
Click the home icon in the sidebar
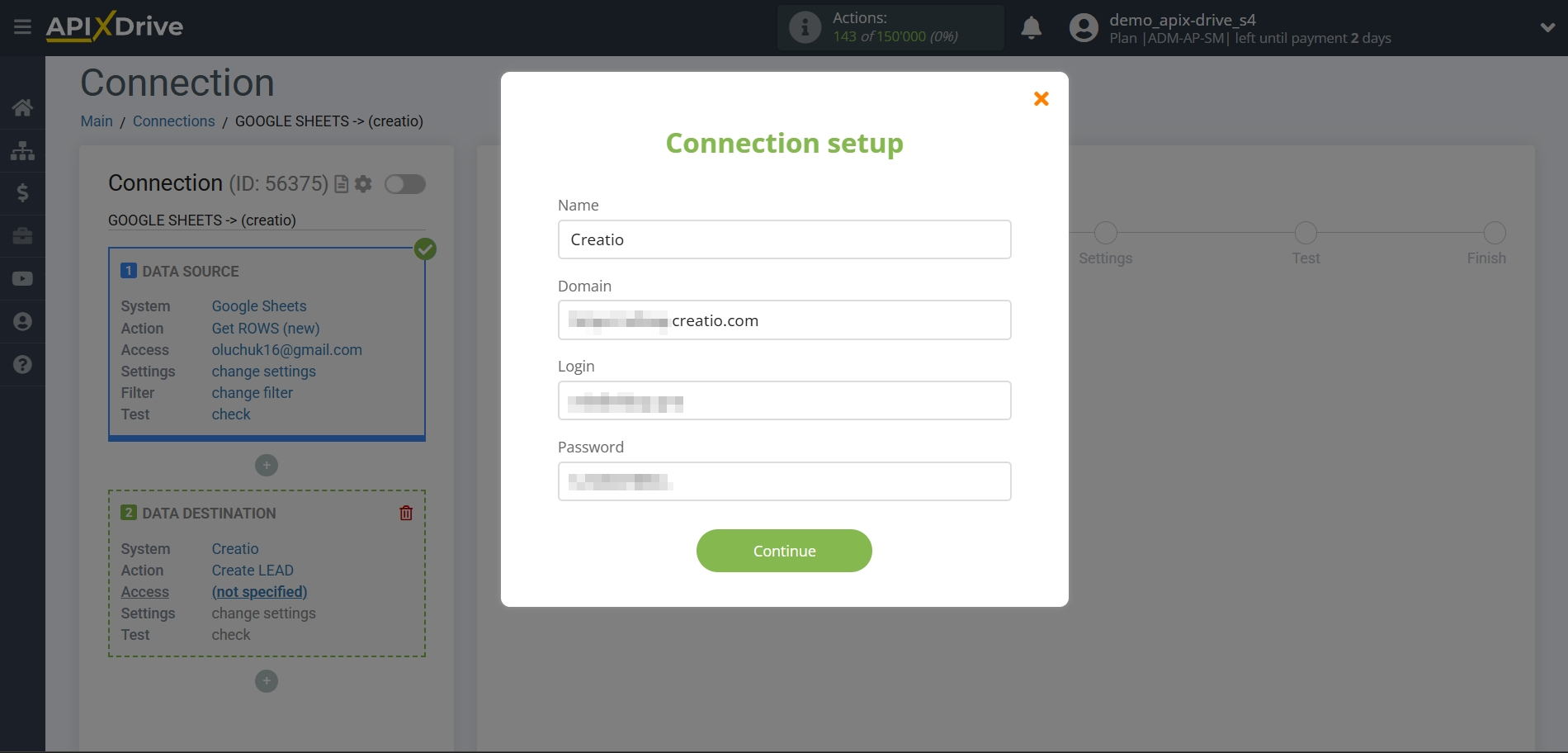point(22,107)
